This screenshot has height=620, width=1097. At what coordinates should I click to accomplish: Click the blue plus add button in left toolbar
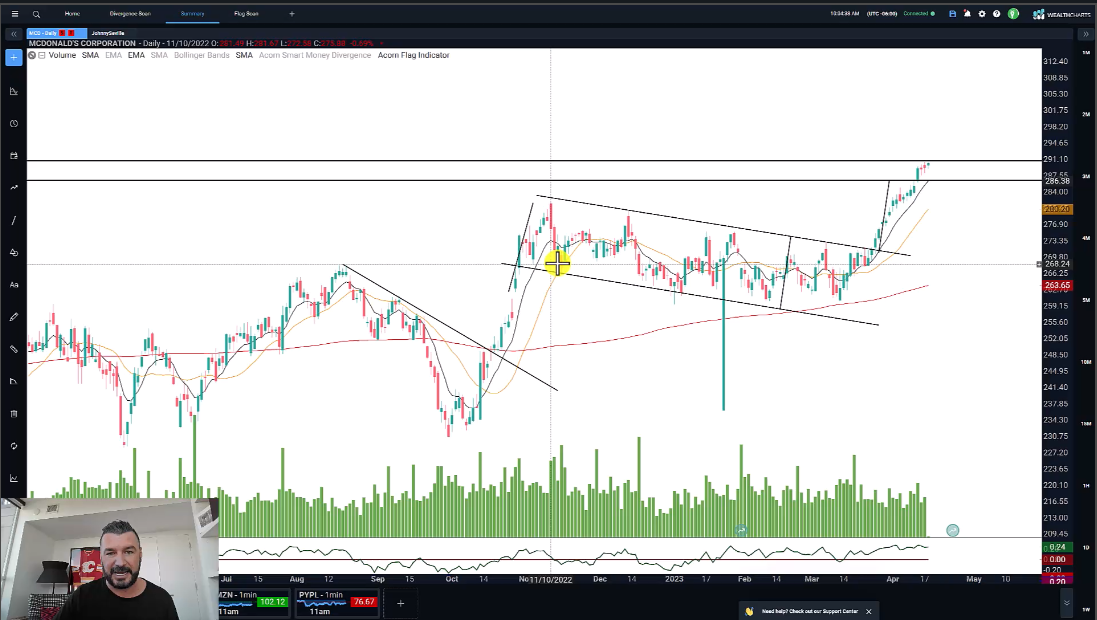14,57
